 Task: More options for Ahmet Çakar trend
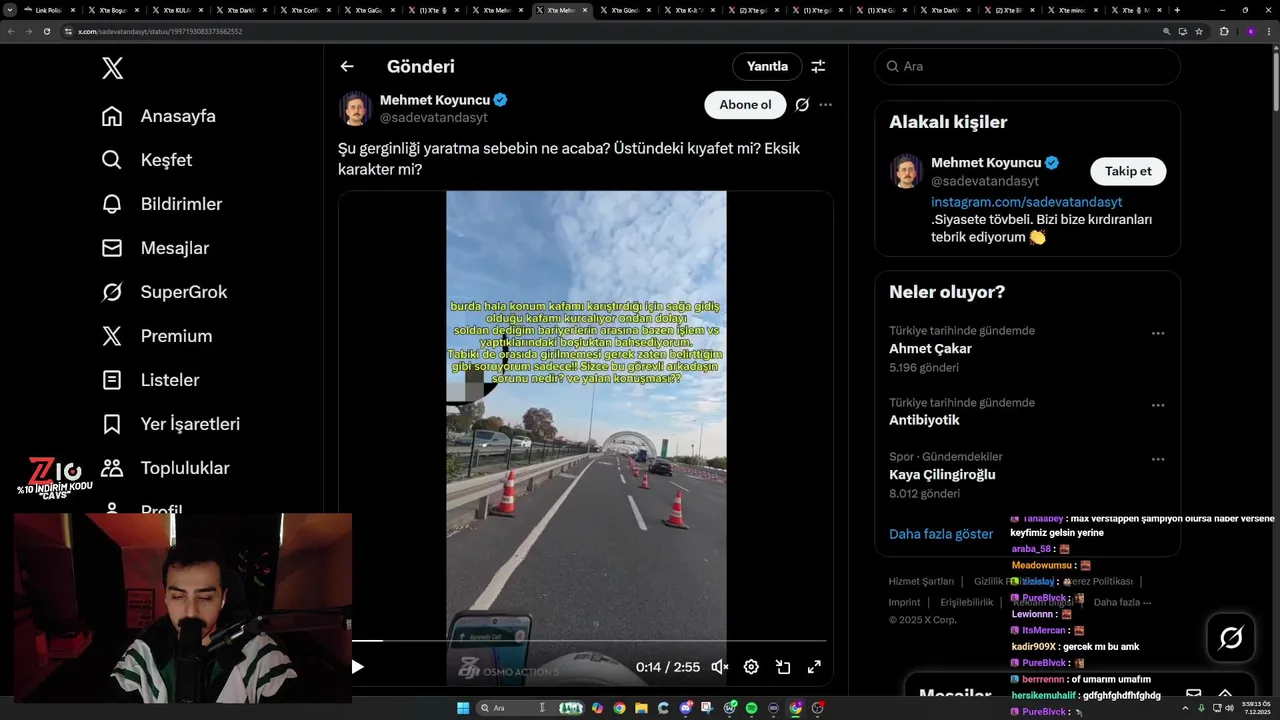1158,334
